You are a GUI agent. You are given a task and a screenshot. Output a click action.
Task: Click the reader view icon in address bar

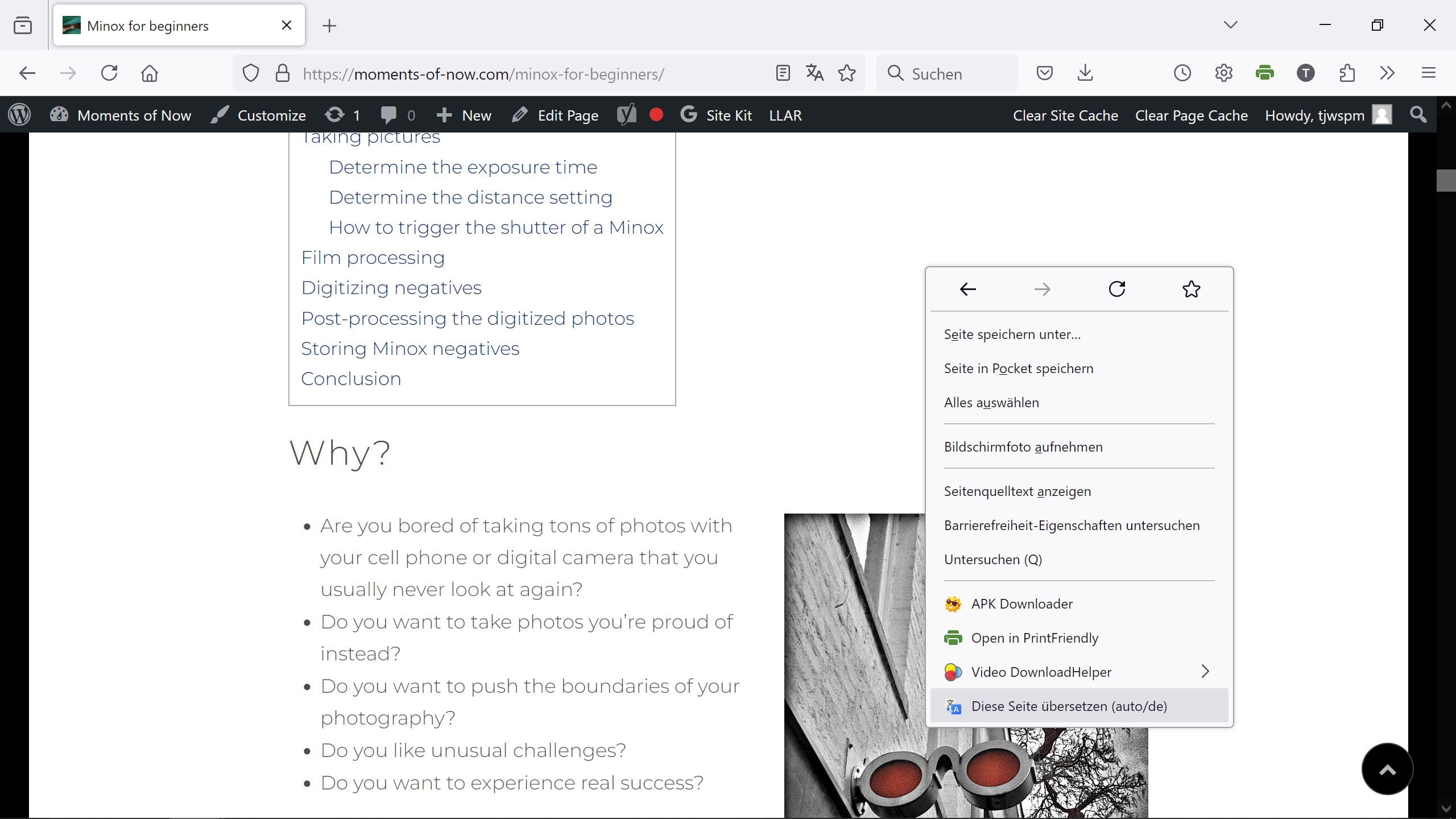click(x=783, y=73)
